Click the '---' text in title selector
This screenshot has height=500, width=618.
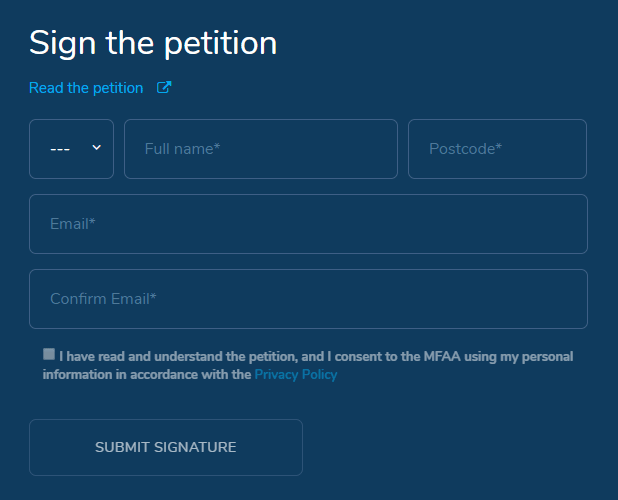(x=60, y=149)
